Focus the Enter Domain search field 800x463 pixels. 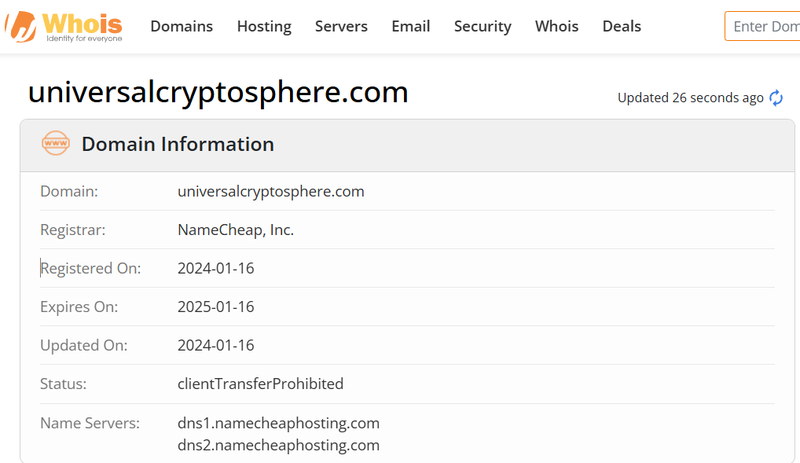tap(763, 26)
